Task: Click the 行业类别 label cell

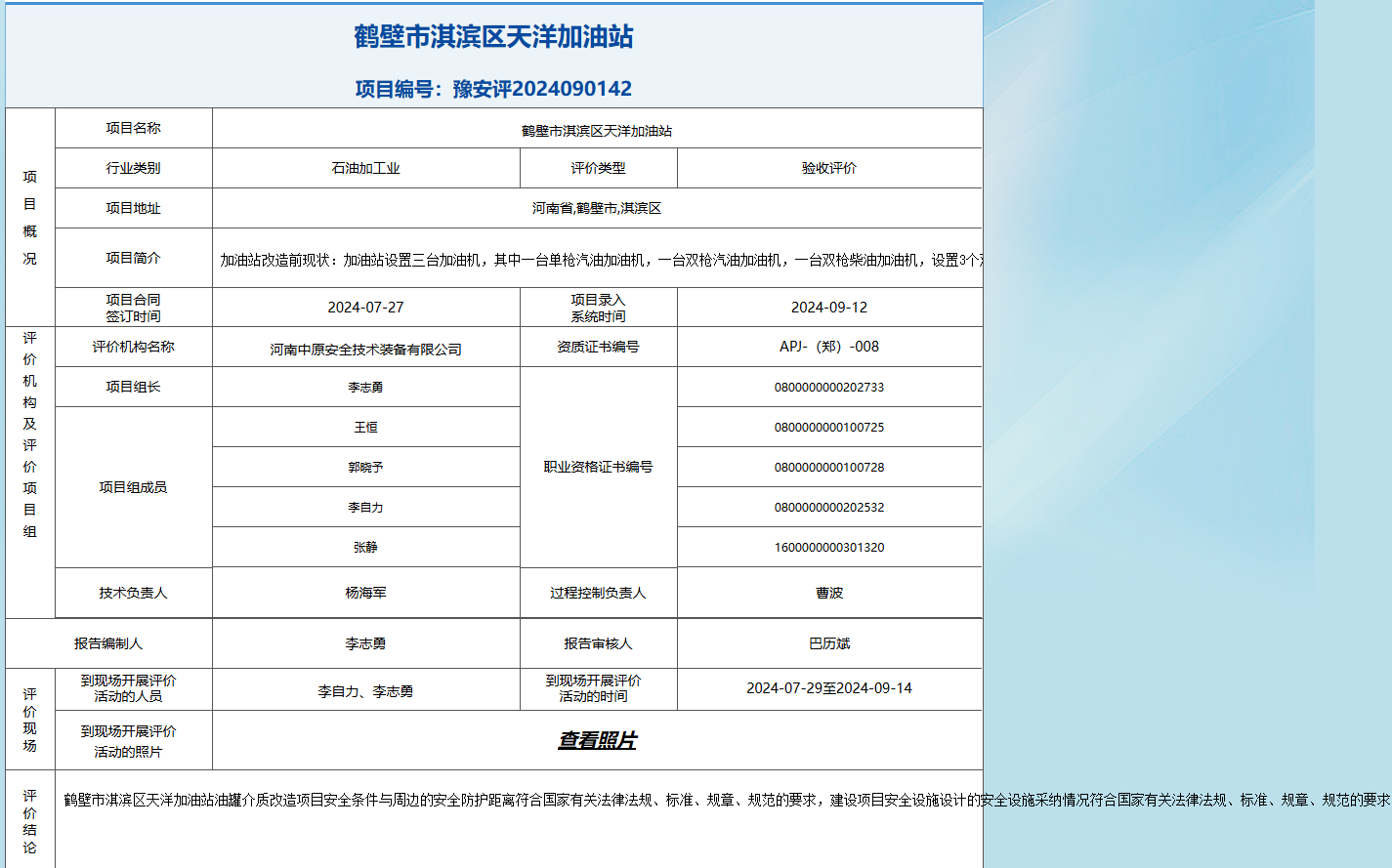Action: 134,168
